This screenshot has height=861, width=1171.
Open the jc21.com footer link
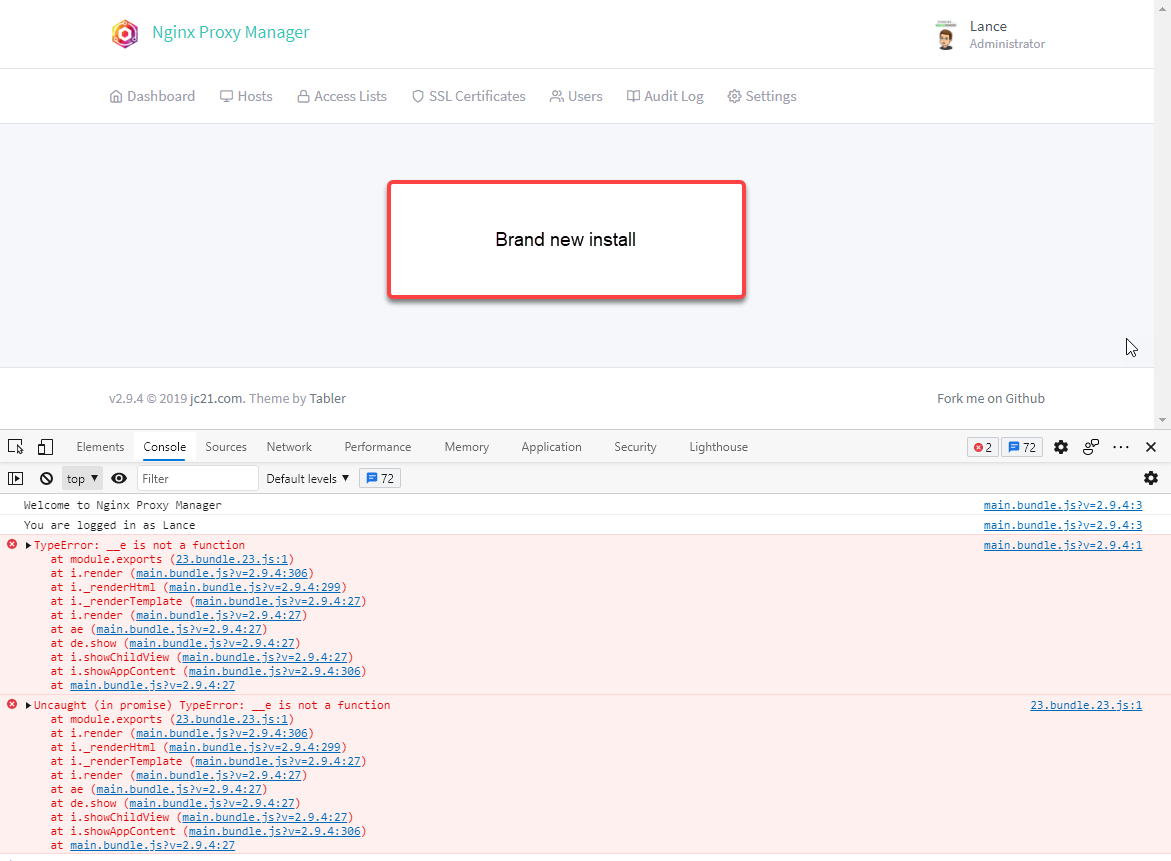point(217,399)
